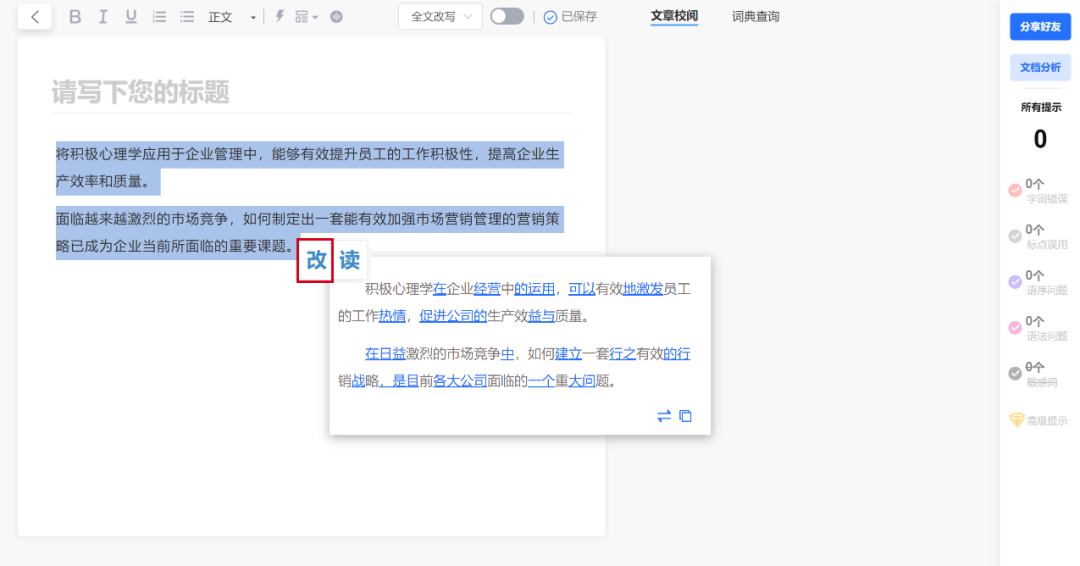
Task: Click the back arrow button
Action: pos(35,17)
